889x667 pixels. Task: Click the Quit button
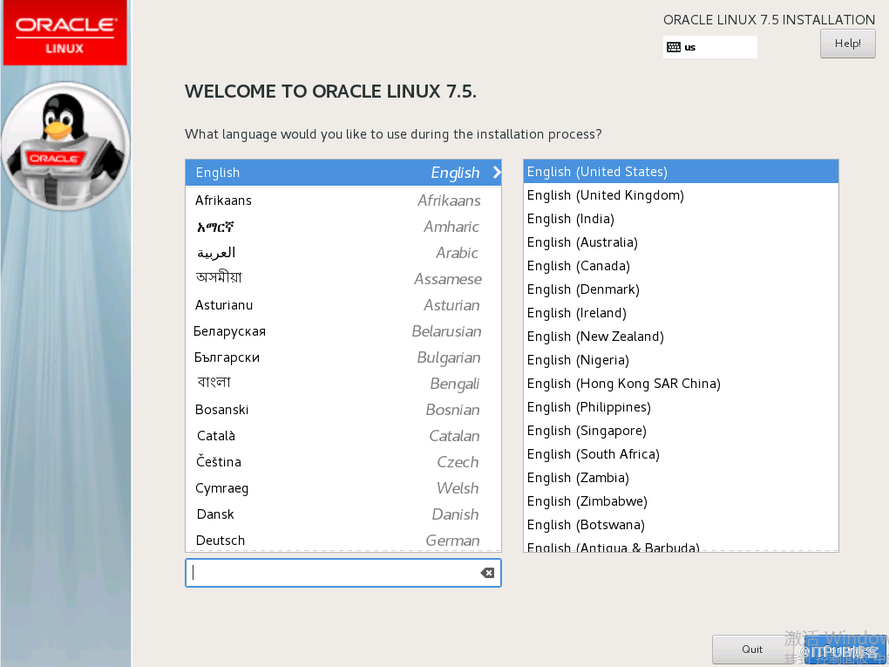pyautogui.click(x=752, y=649)
